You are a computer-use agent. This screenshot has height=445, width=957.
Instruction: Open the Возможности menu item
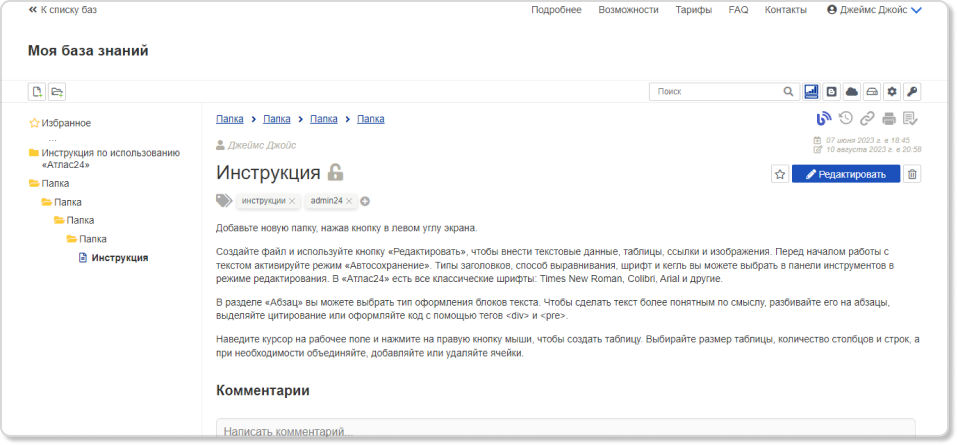point(628,10)
